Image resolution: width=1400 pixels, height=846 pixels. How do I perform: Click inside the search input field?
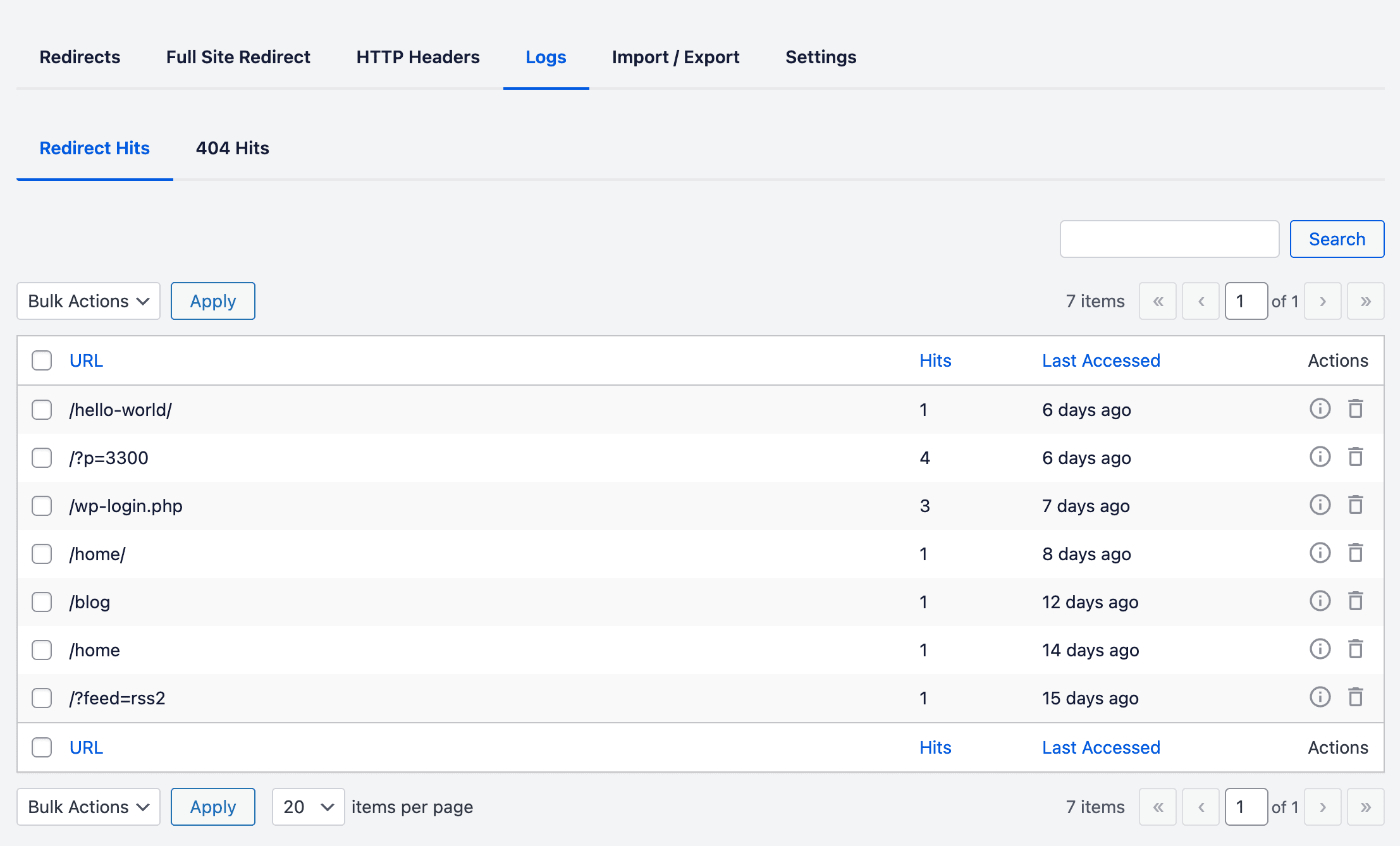click(1169, 238)
